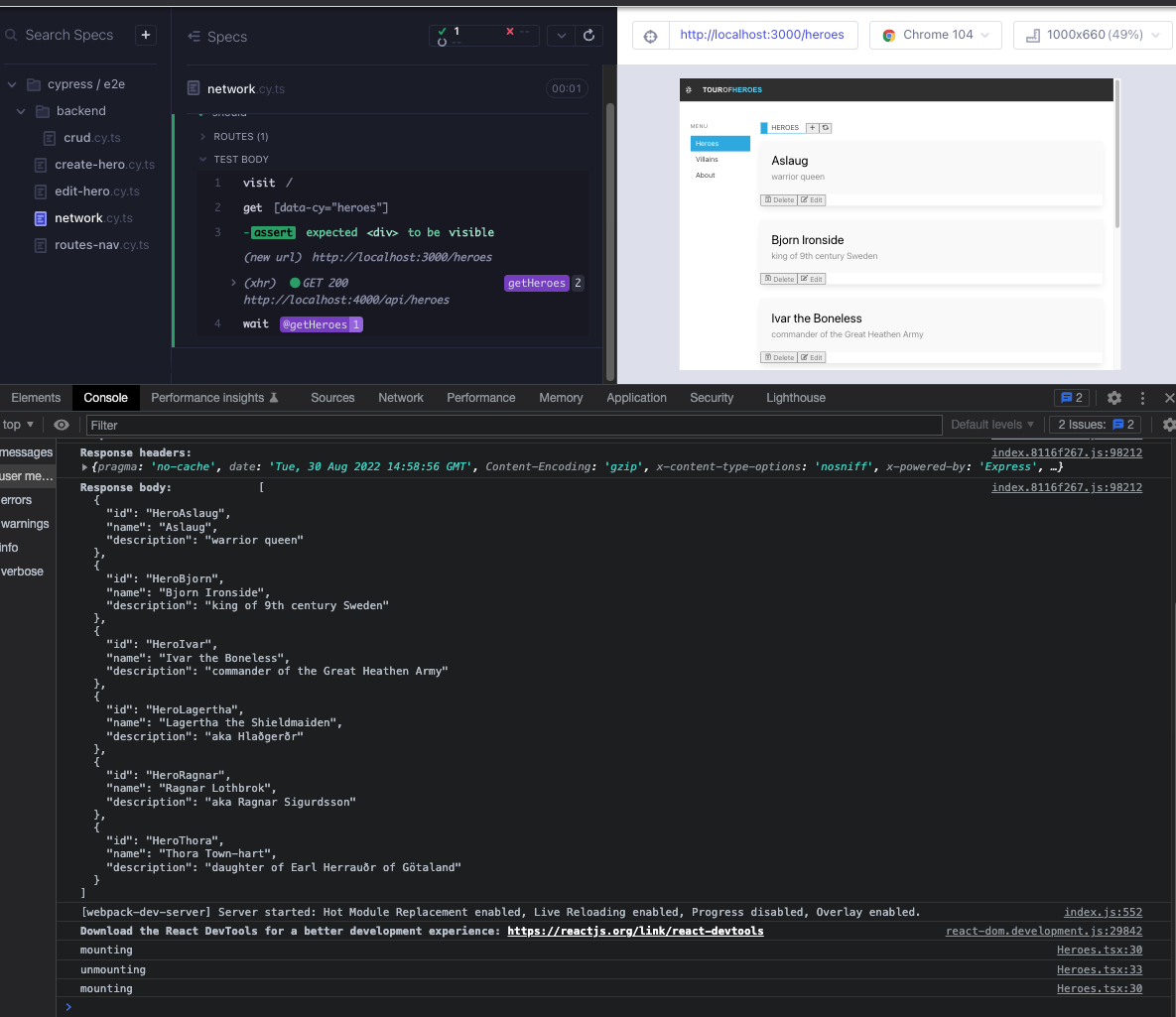Rerun tests with the reload icon
1176x1017 pixels.
(x=588, y=36)
